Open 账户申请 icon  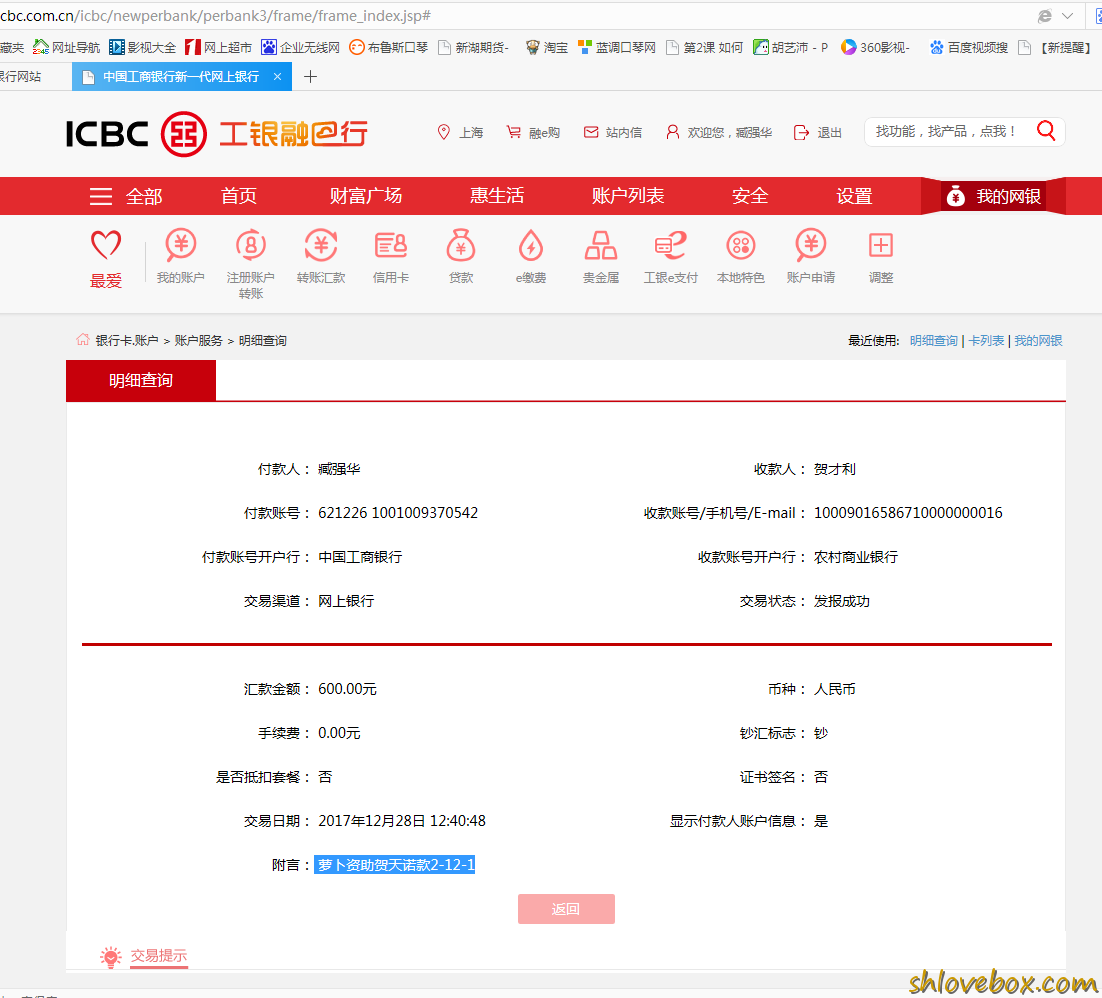(810, 245)
